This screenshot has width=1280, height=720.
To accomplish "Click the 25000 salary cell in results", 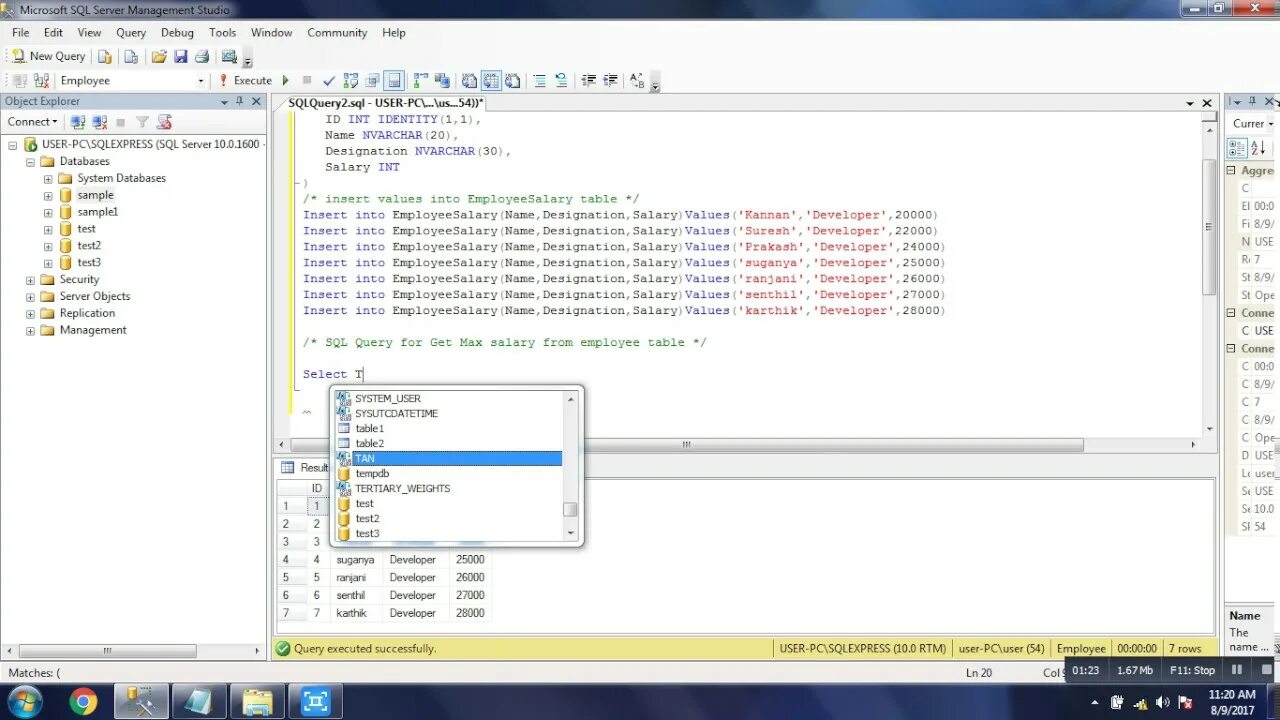I will 470,560.
